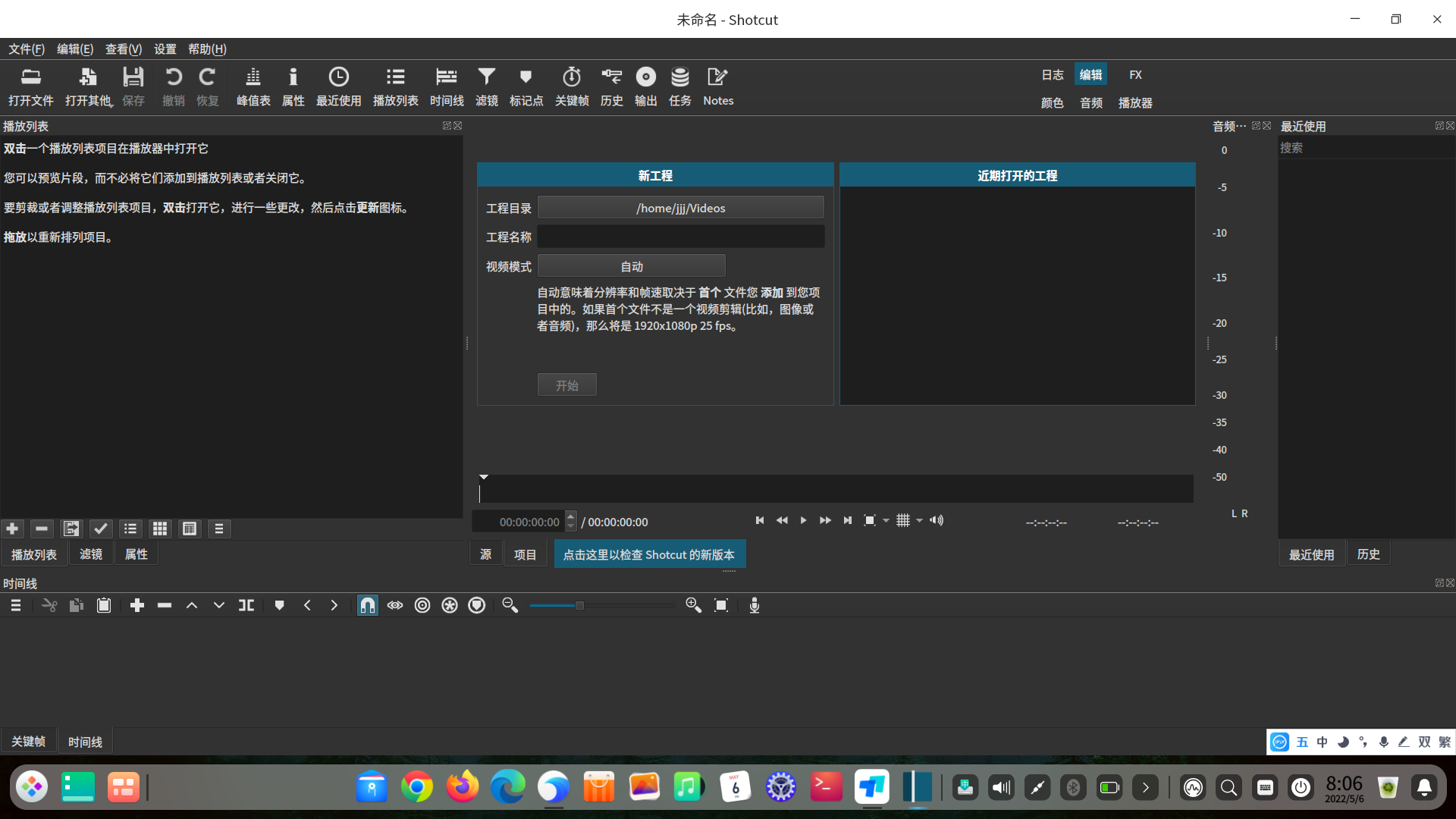This screenshot has height=819, width=1456.
Task: Click the check for new Shotcut version button
Action: click(649, 554)
